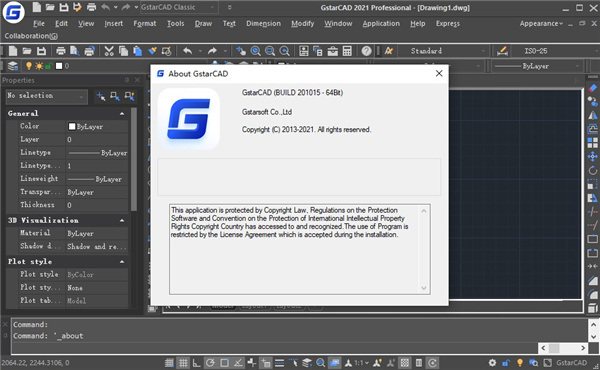The image size is (600, 370).
Task: Toggle Object Snap Tracking in the status bar
Action: tap(238, 363)
